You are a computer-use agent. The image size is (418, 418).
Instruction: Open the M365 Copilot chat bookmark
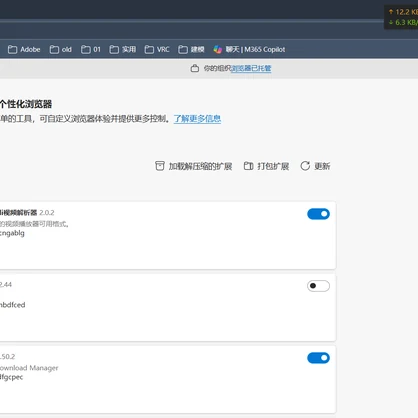click(249, 50)
